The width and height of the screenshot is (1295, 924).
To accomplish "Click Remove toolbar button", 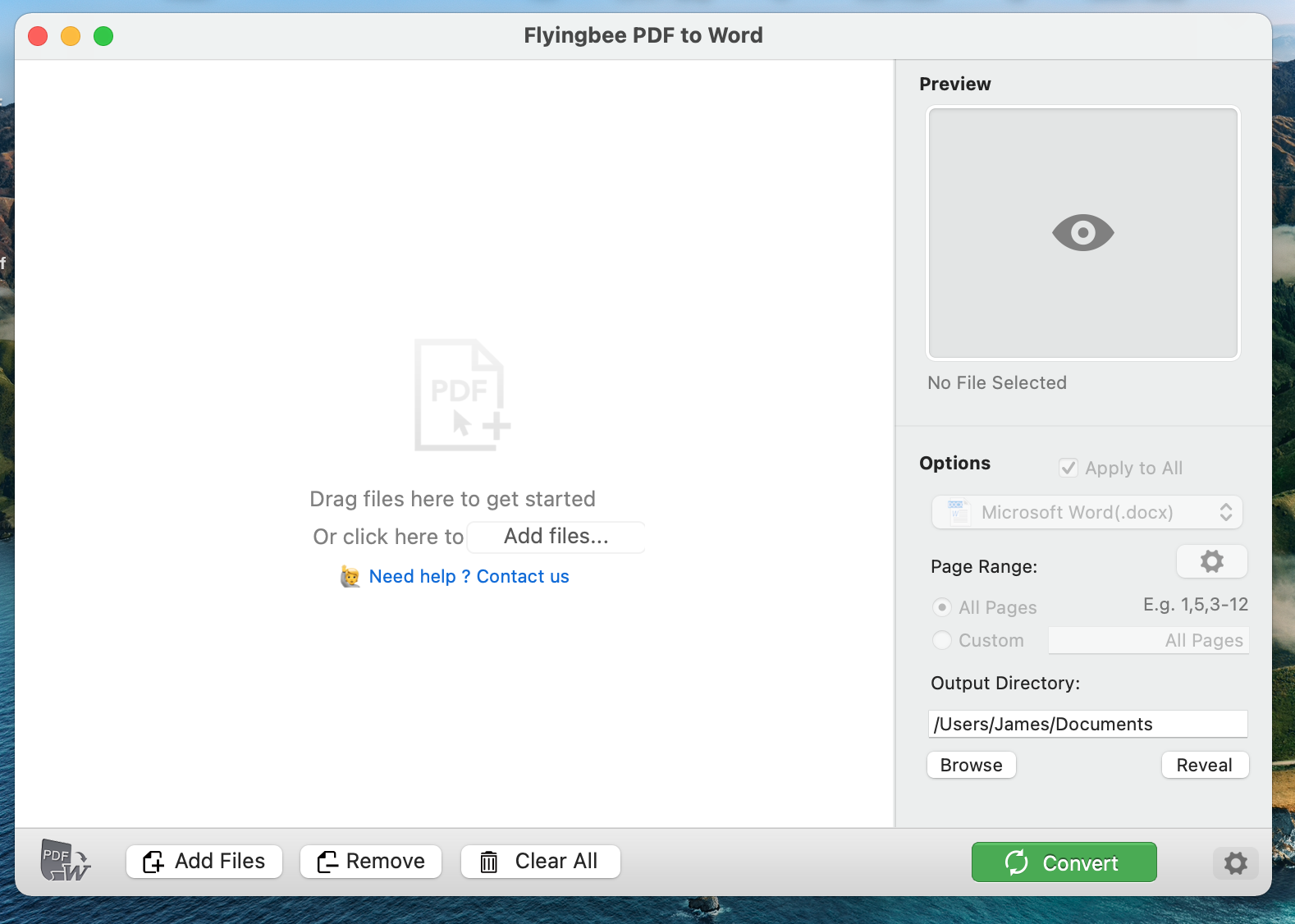I will click(371, 862).
